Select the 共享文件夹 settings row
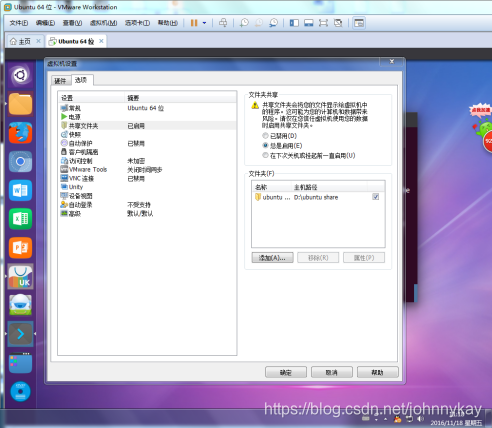 (x=147, y=126)
